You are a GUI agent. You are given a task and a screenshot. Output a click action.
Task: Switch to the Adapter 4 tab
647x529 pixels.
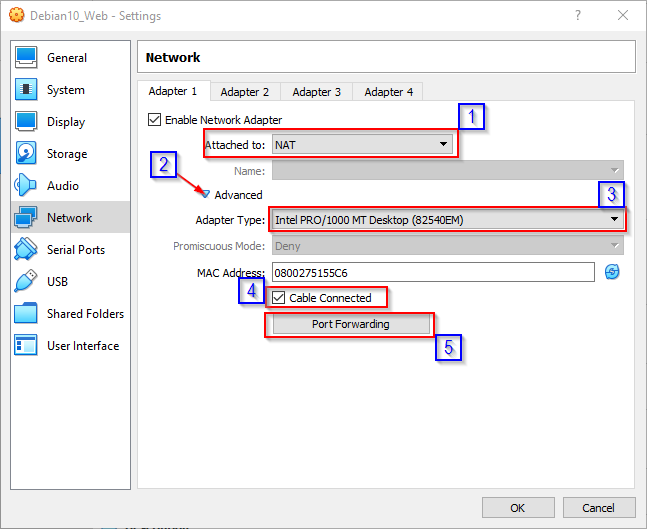(x=388, y=92)
